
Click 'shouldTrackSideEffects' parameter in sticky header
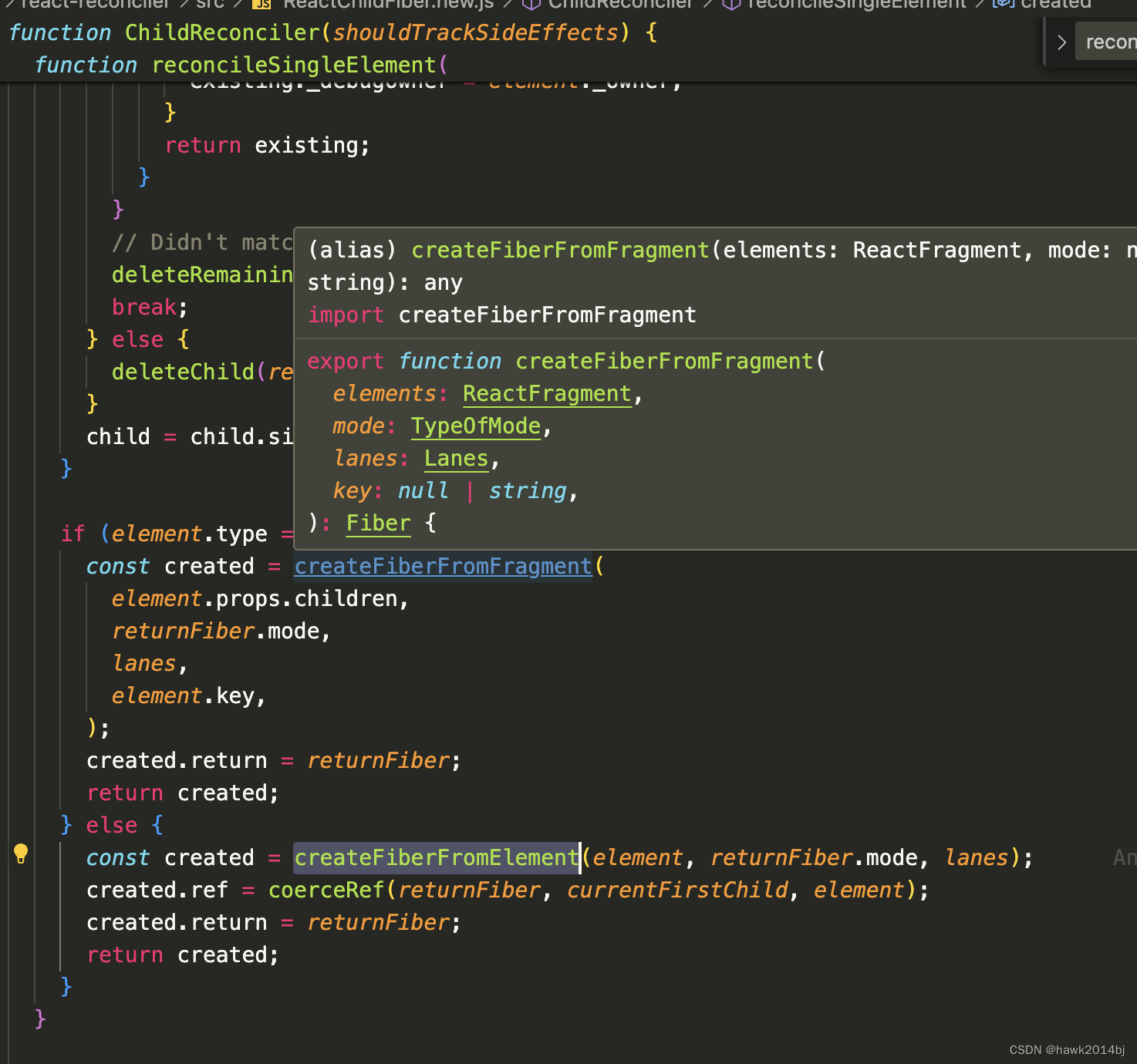[475, 33]
